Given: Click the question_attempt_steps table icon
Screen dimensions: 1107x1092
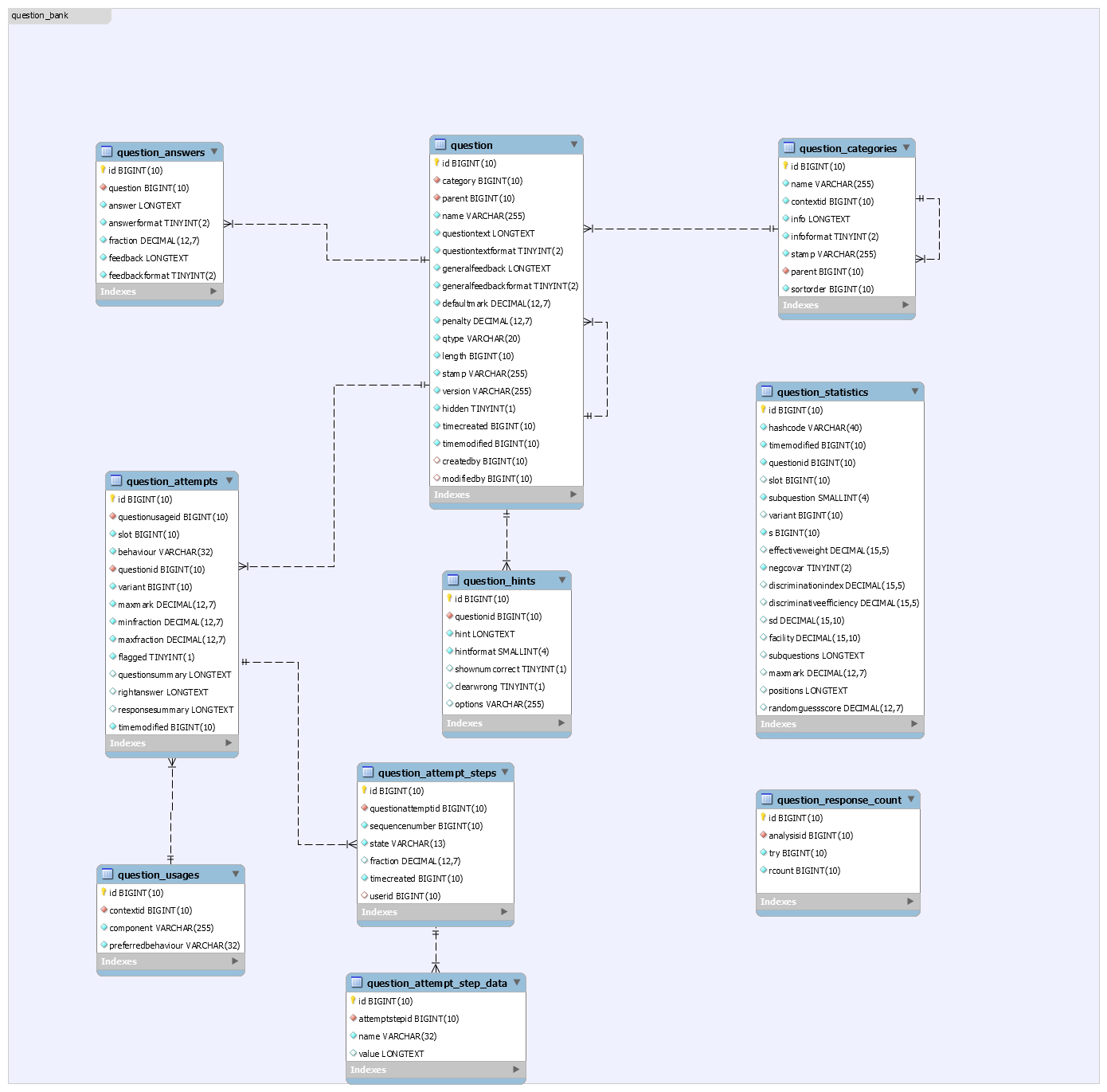Looking at the screenshot, I should coord(368,773).
